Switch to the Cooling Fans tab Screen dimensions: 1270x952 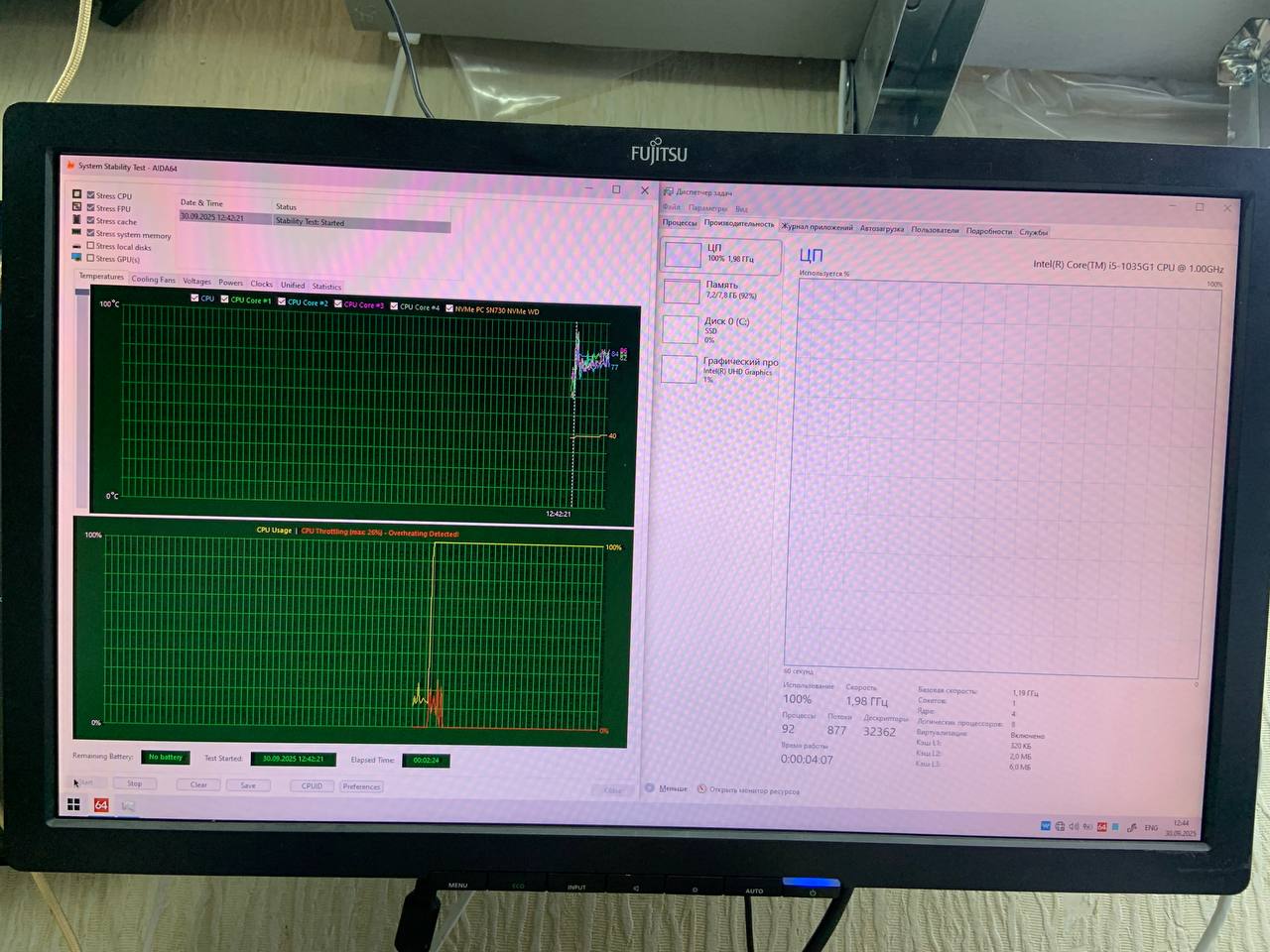pos(153,280)
